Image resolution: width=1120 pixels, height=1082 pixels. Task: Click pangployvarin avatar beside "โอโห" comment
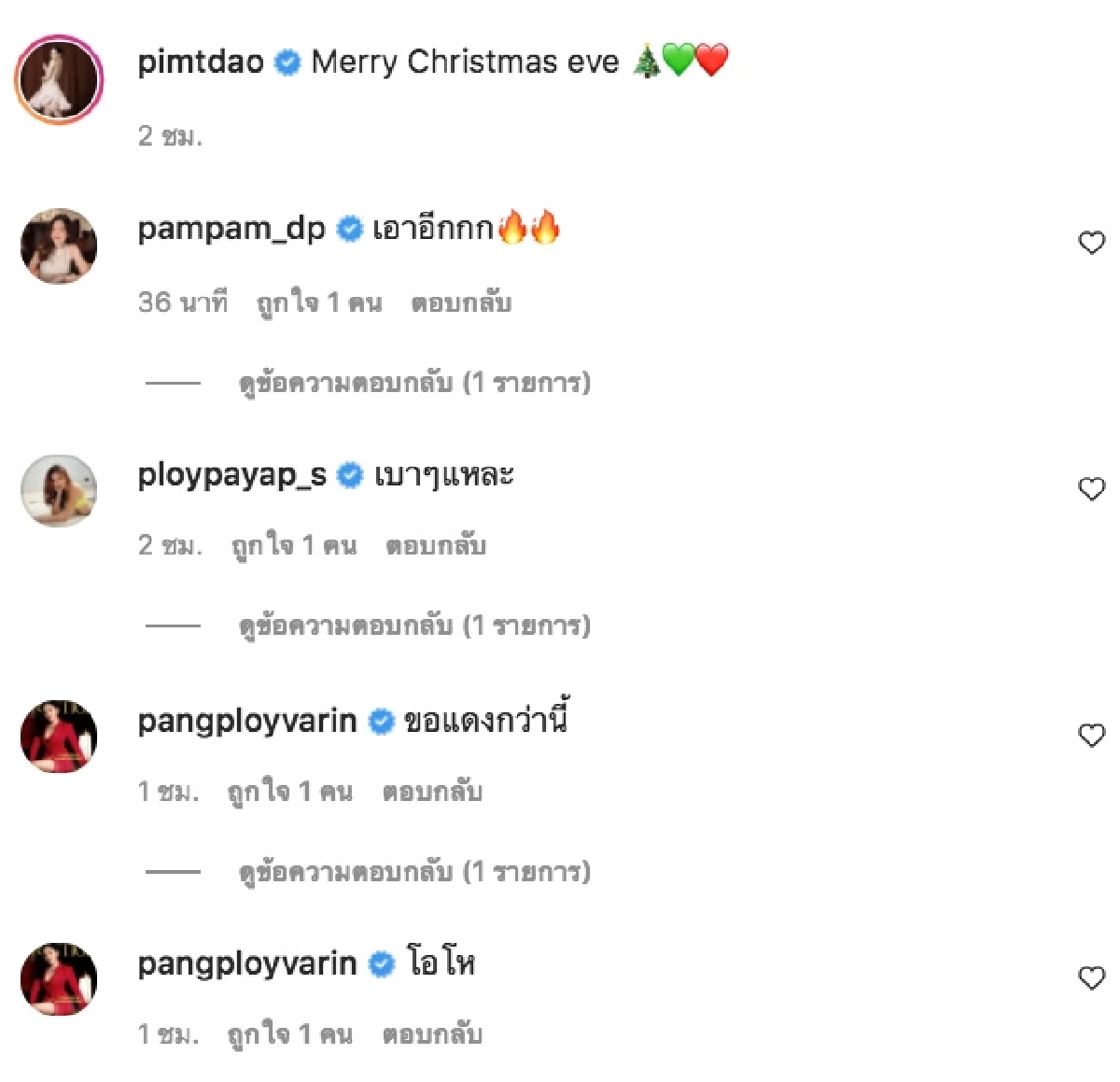click(x=59, y=979)
